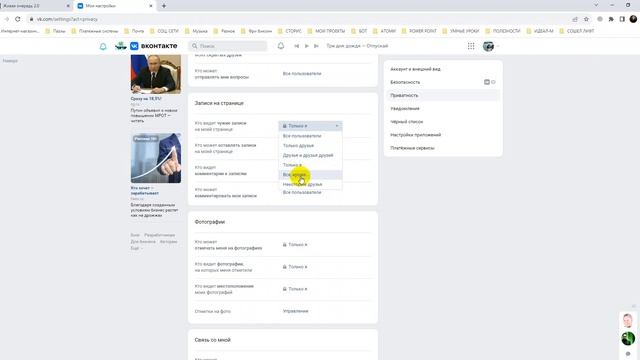Open the Почта bookmark folder

134,31
